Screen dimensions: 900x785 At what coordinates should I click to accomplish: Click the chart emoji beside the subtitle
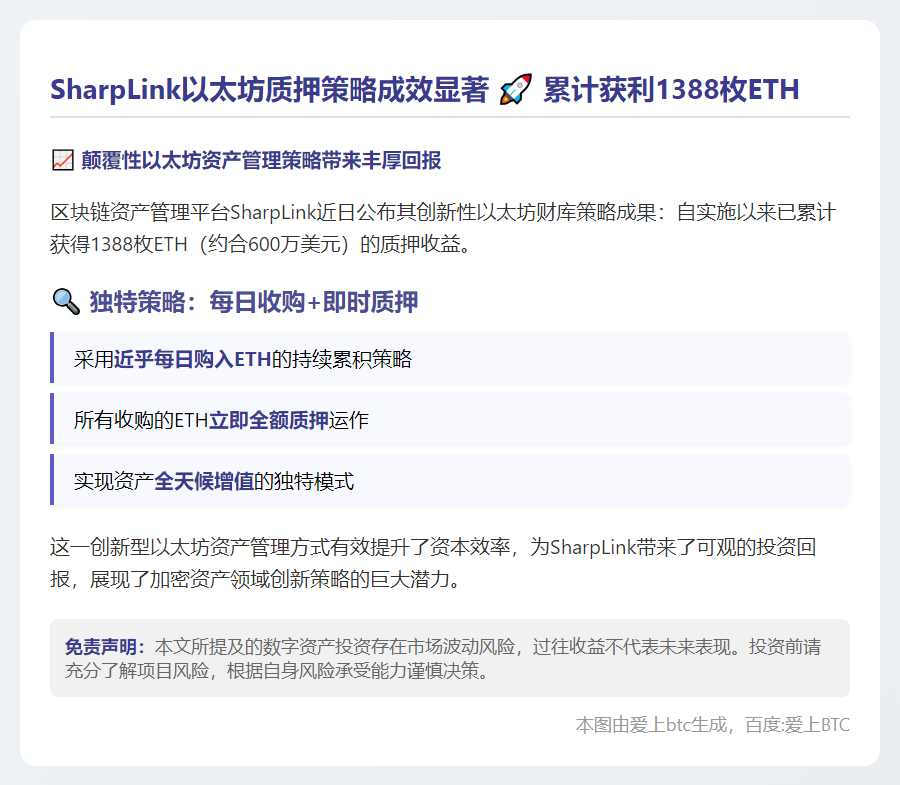62,161
